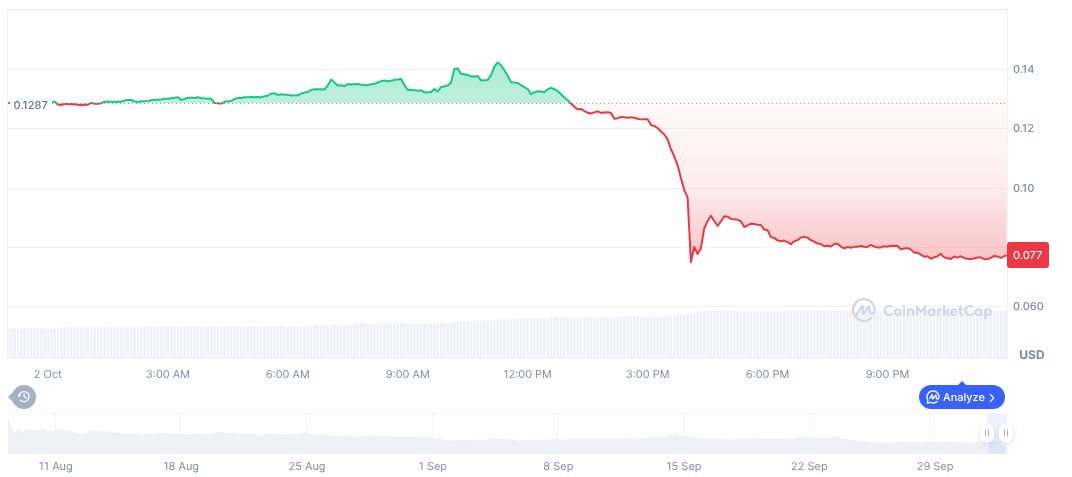Select the 6:00 AM time axis label
The width and height of the screenshot is (1072, 477).
coord(287,374)
